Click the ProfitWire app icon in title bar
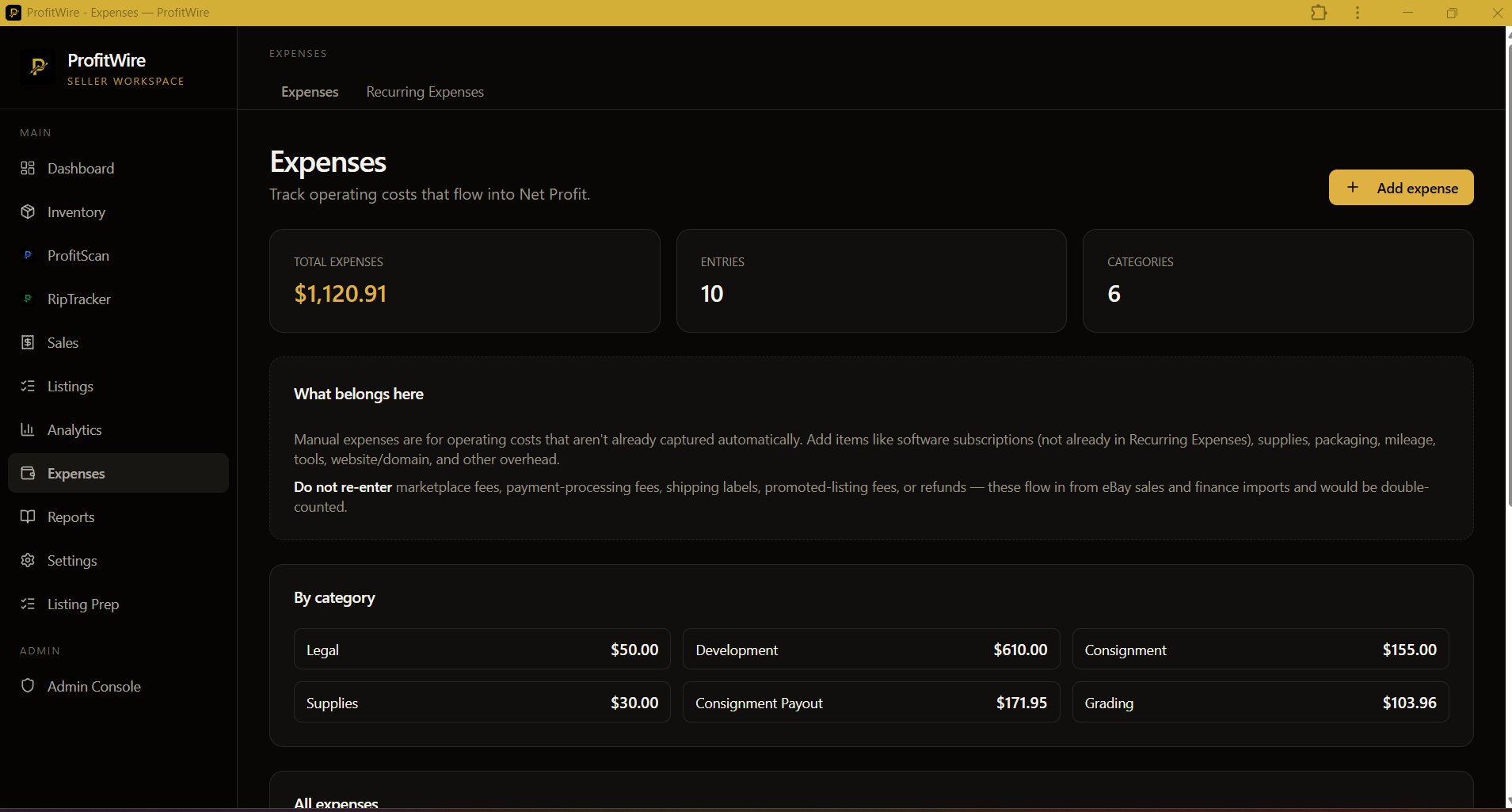 point(13,13)
